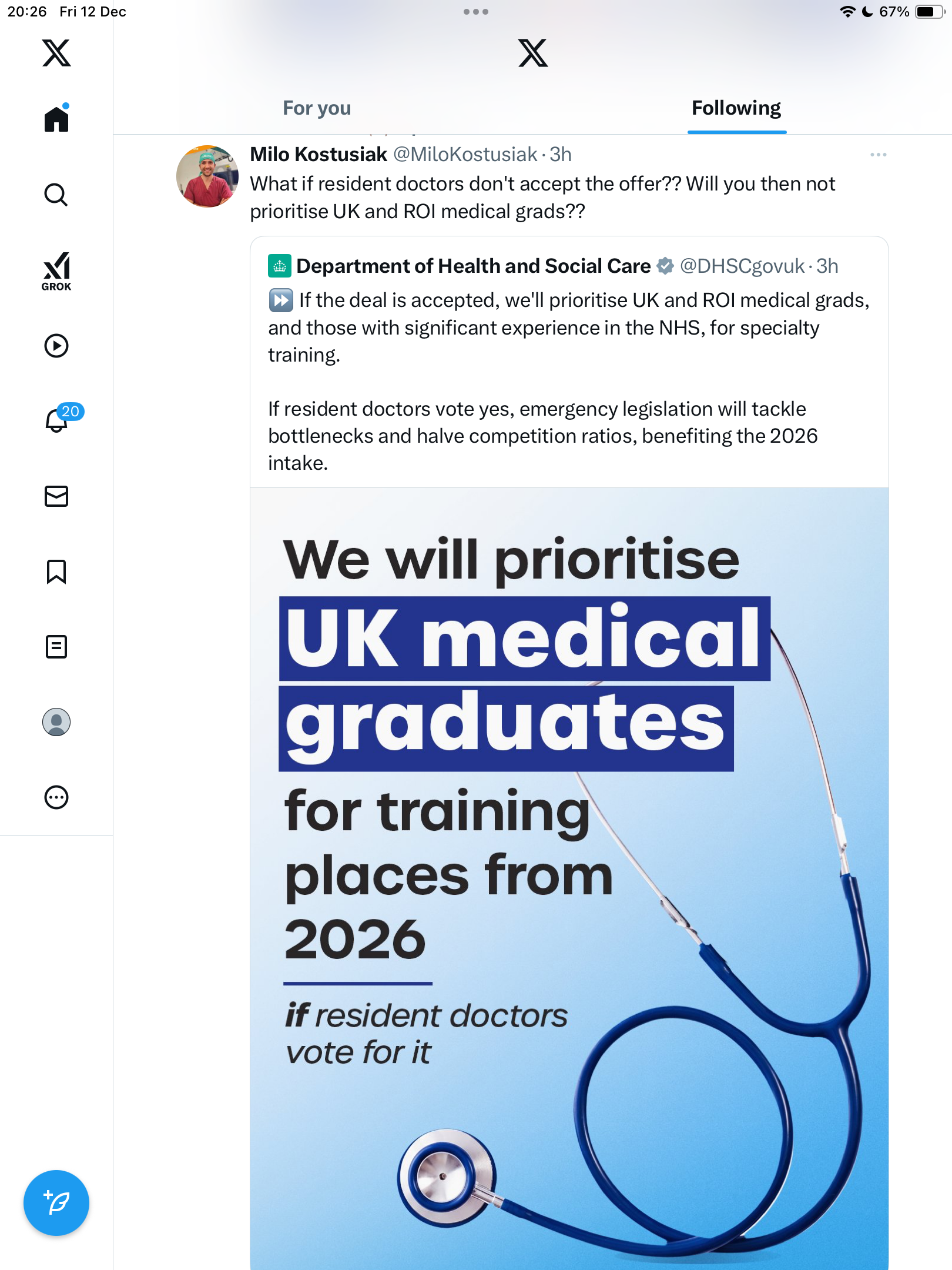Image resolution: width=952 pixels, height=1270 pixels.
Task: Open the video play tab icon
Action: (56, 346)
